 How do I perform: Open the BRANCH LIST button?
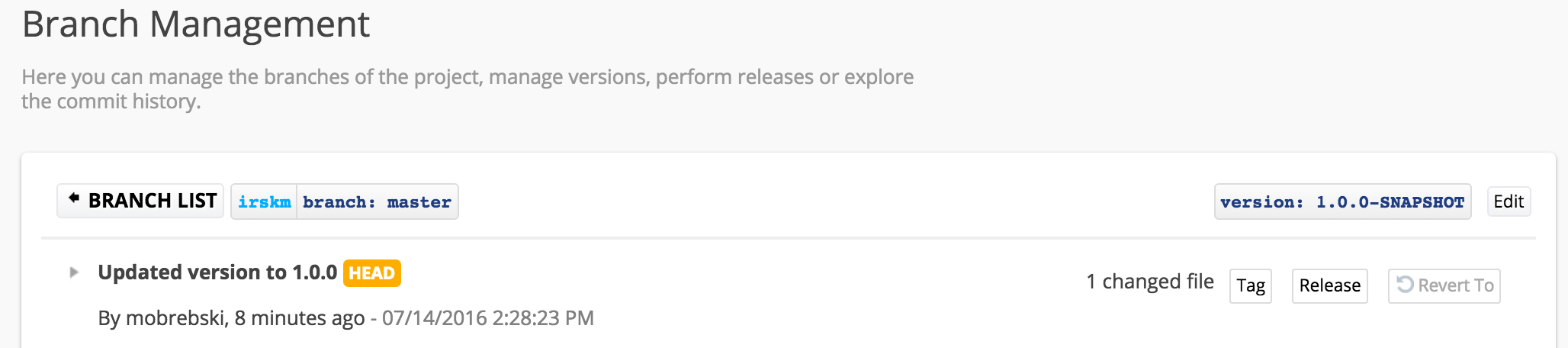point(140,201)
